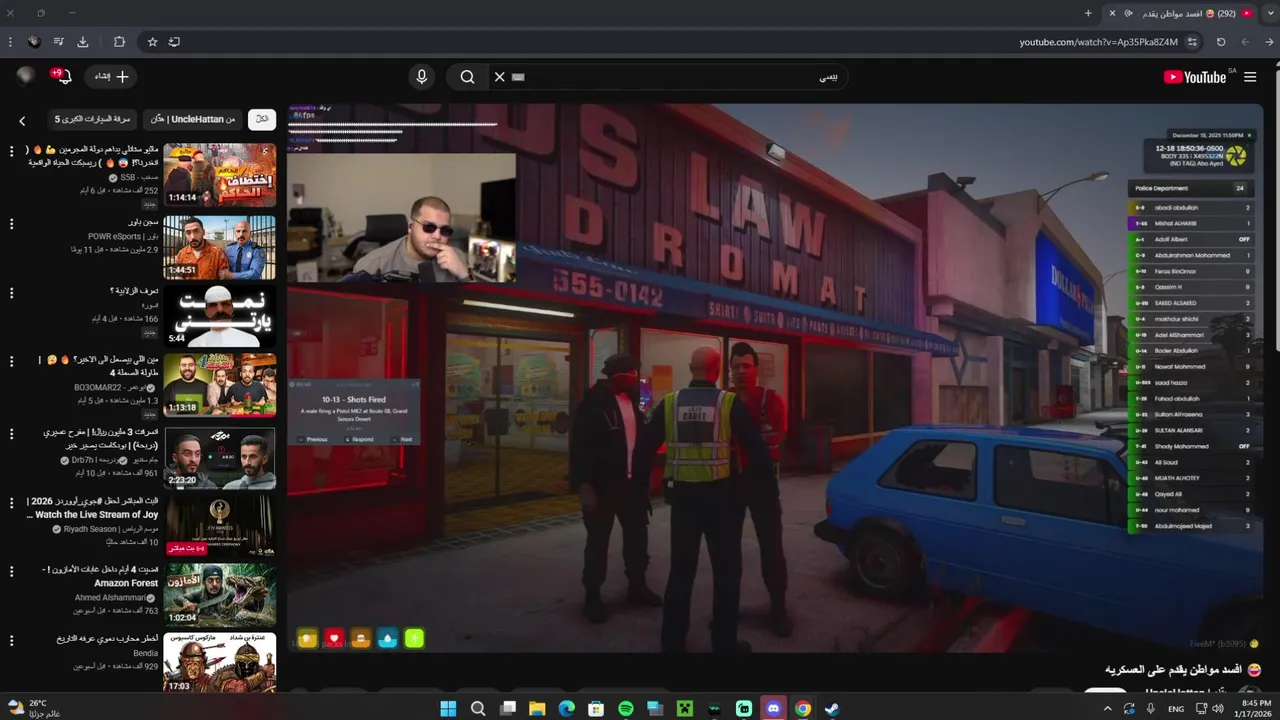Open the 1:44:51 POWR eSports thumbnail

tap(220, 247)
